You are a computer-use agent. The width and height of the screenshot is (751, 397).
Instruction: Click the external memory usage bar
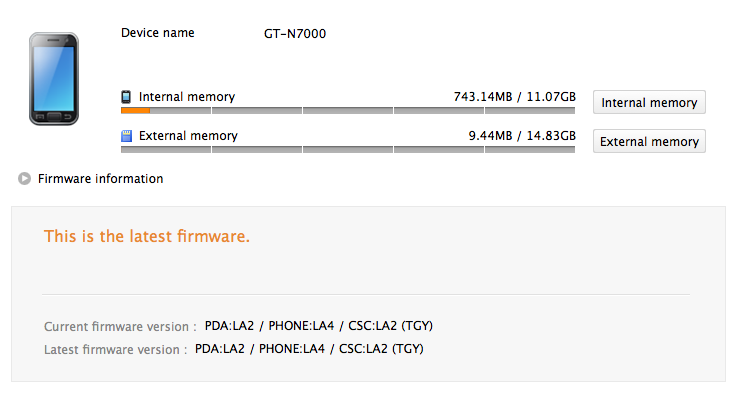348,149
